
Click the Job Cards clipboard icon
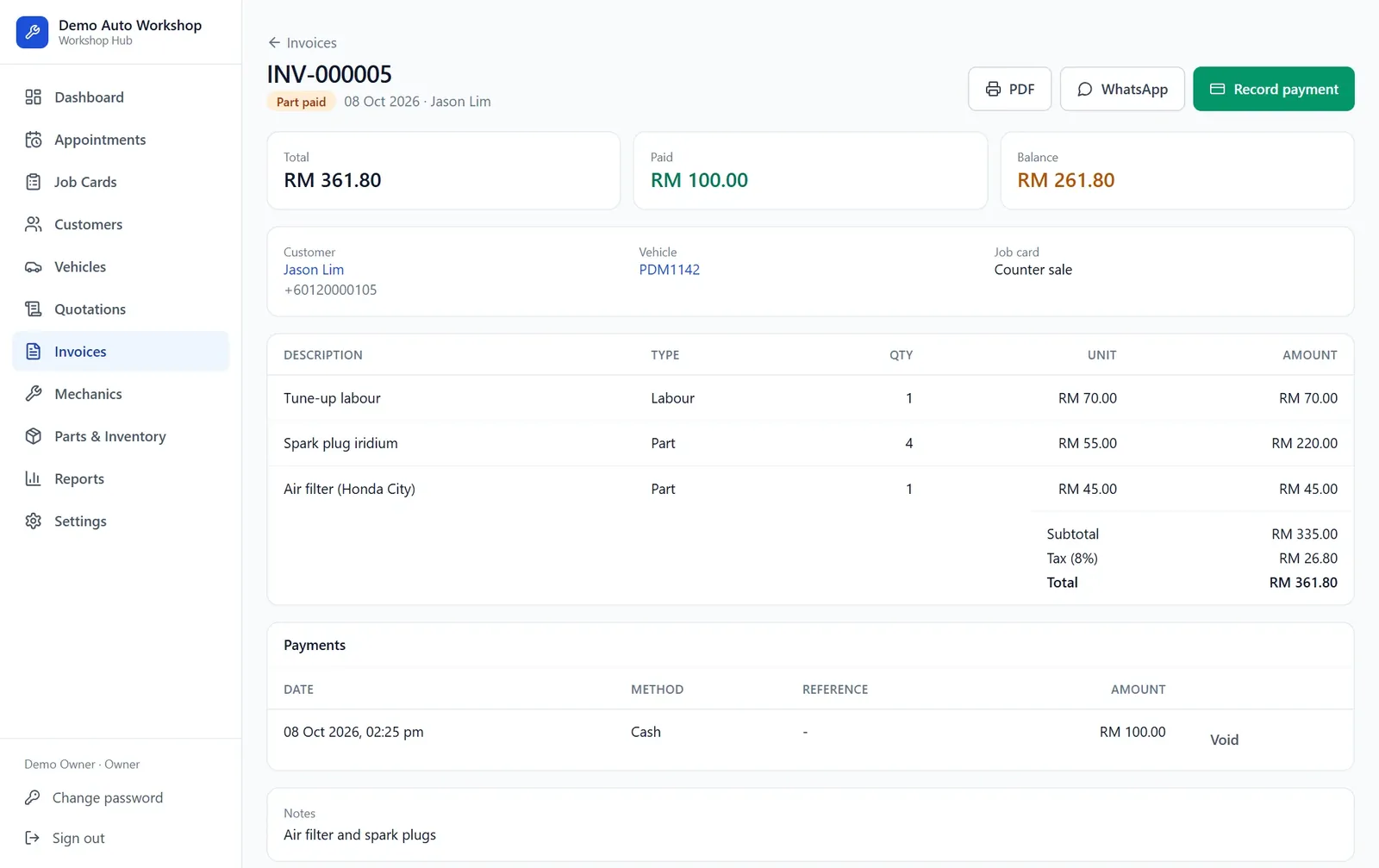pyautogui.click(x=34, y=182)
